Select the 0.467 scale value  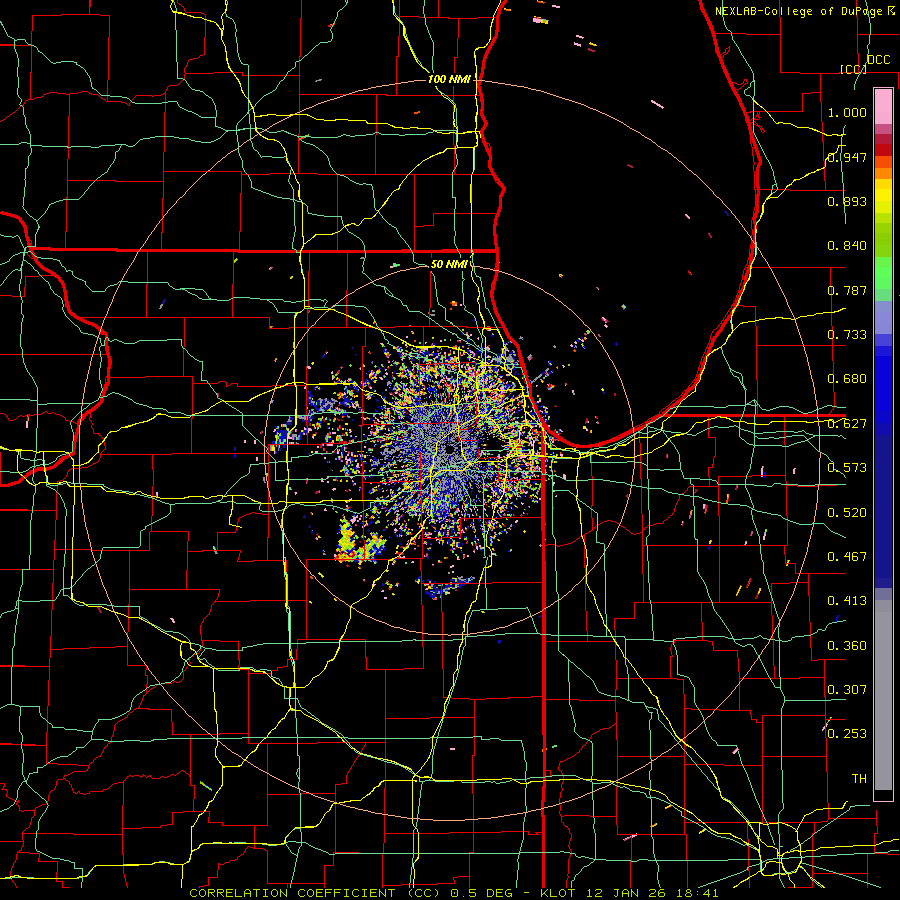tap(847, 557)
